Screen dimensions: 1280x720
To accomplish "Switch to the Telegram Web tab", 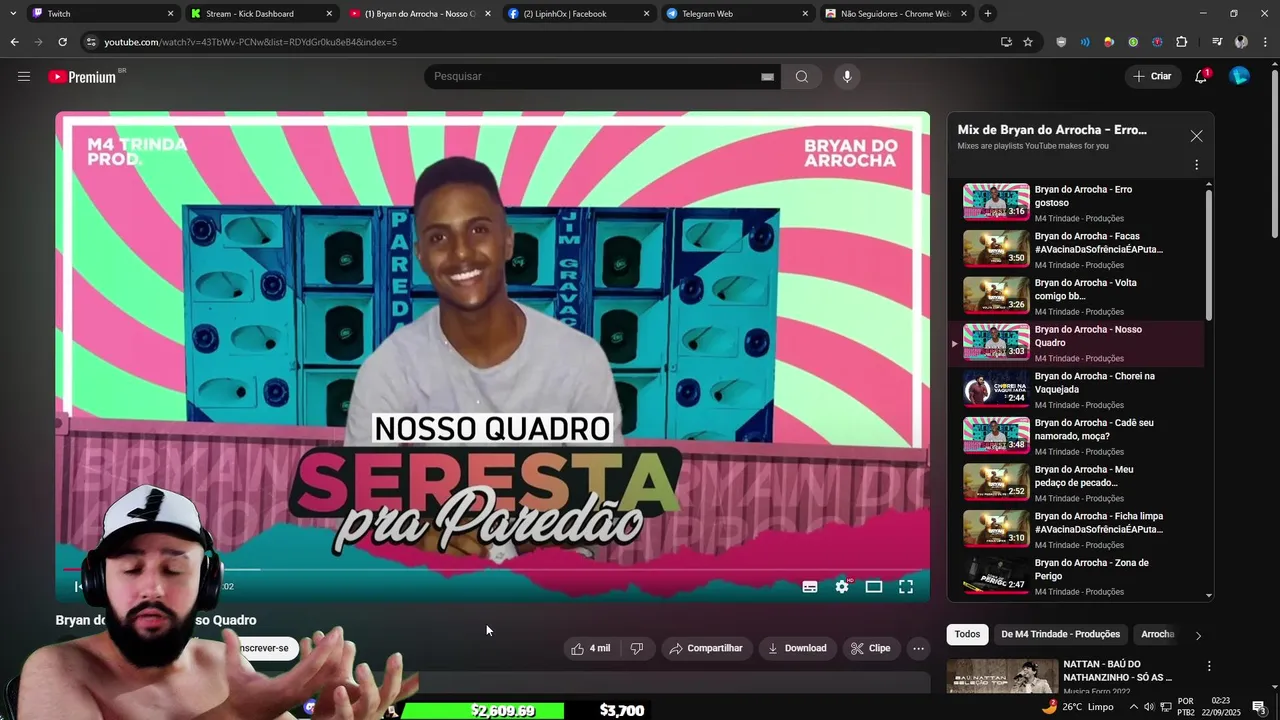I will 736,14.
